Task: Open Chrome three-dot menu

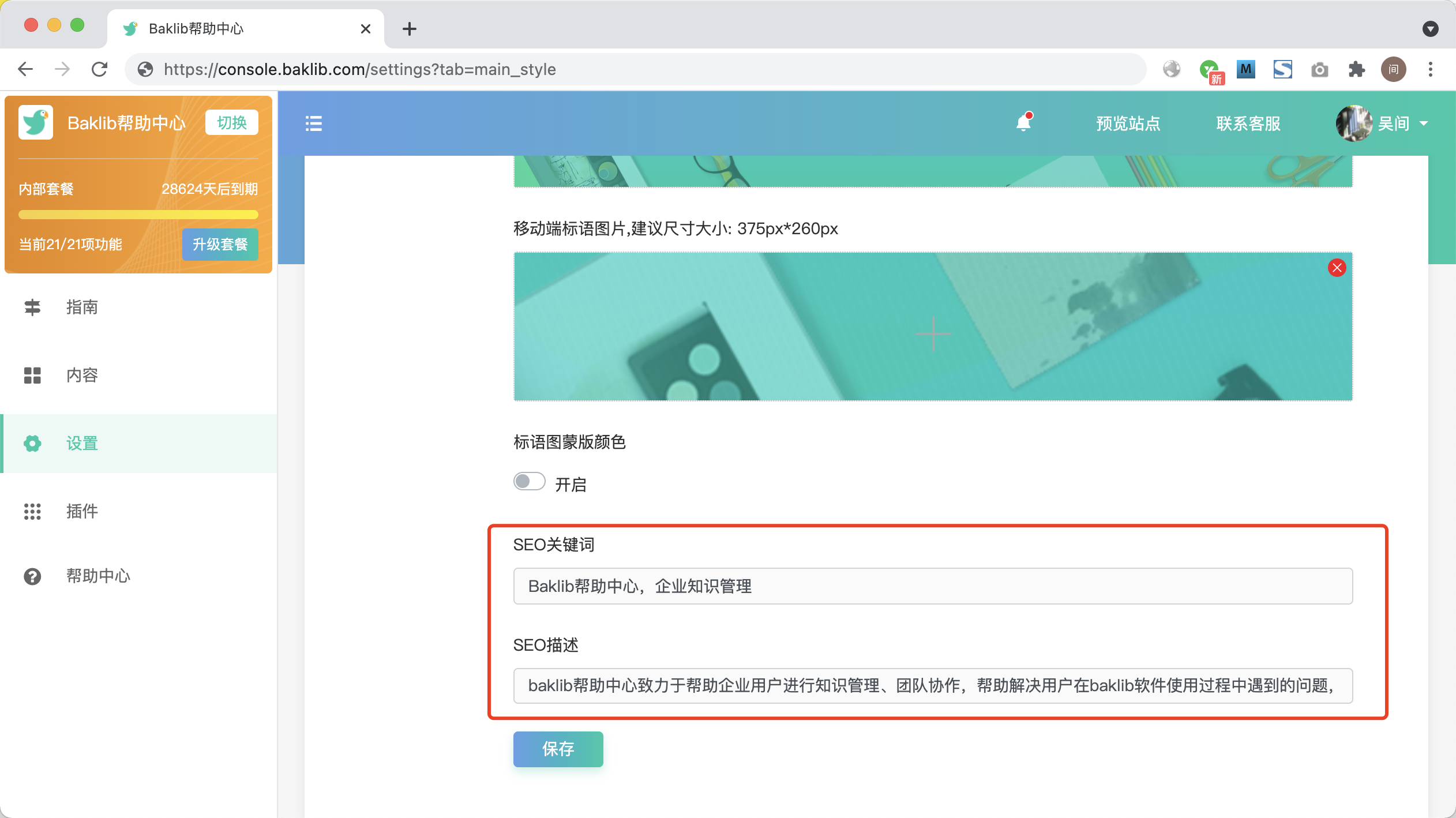Action: 1431,69
